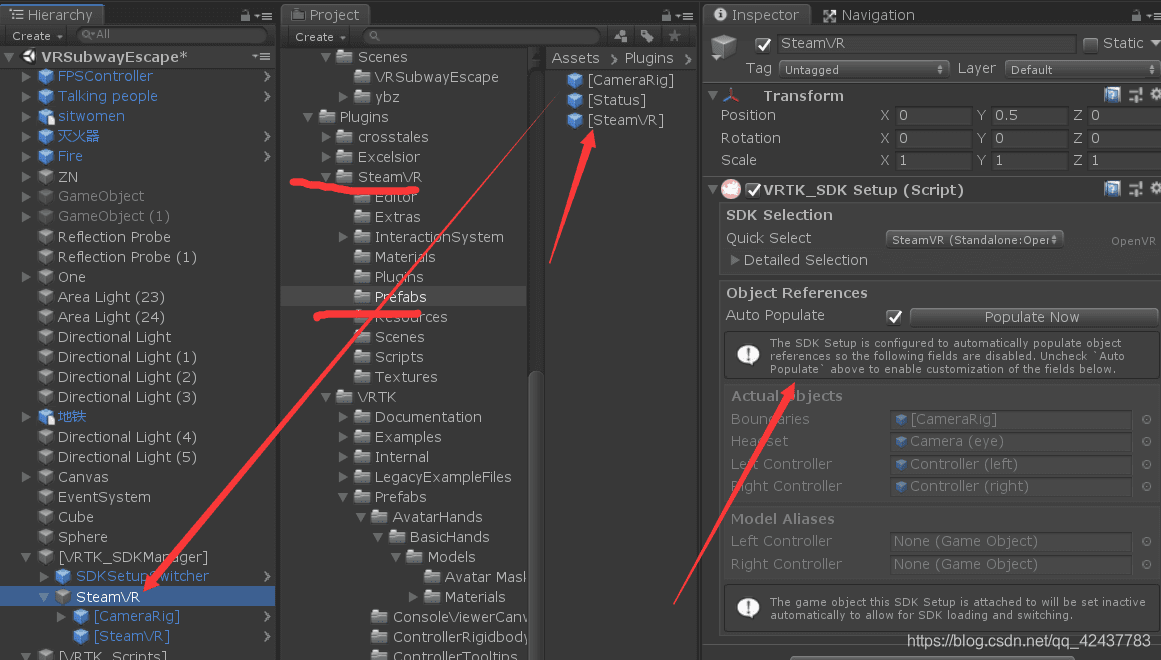Open VRSubwayEscape scene options menu icon
The height and width of the screenshot is (660, 1161).
[261, 56]
